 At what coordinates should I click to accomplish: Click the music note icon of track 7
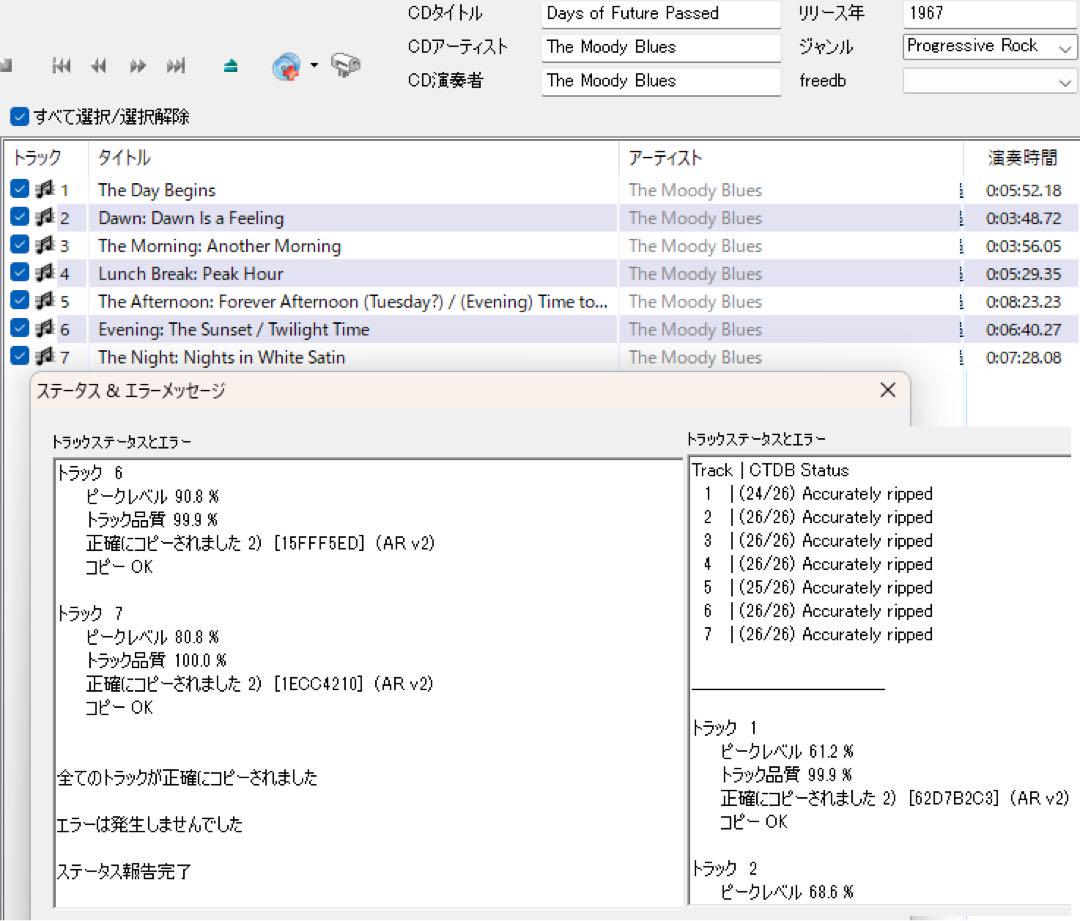45,356
